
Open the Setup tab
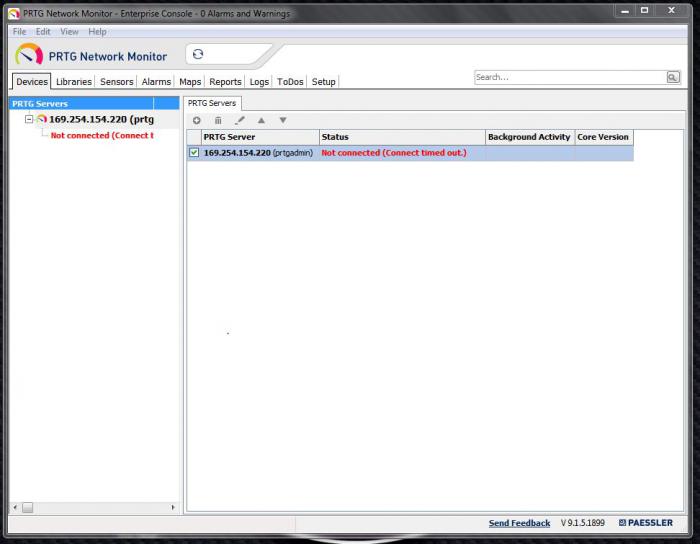[x=323, y=82]
